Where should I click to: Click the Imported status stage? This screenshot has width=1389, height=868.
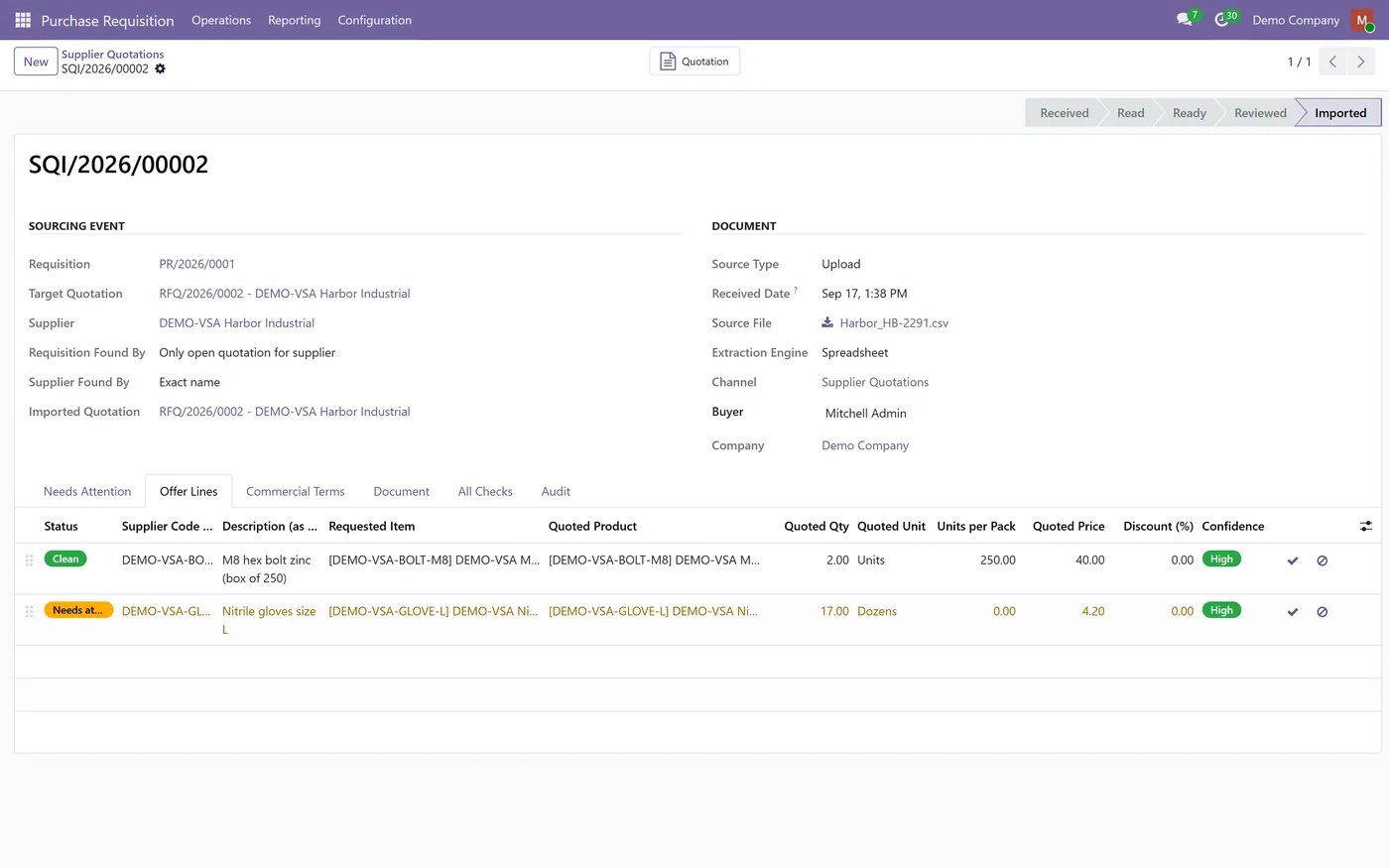(x=1340, y=113)
